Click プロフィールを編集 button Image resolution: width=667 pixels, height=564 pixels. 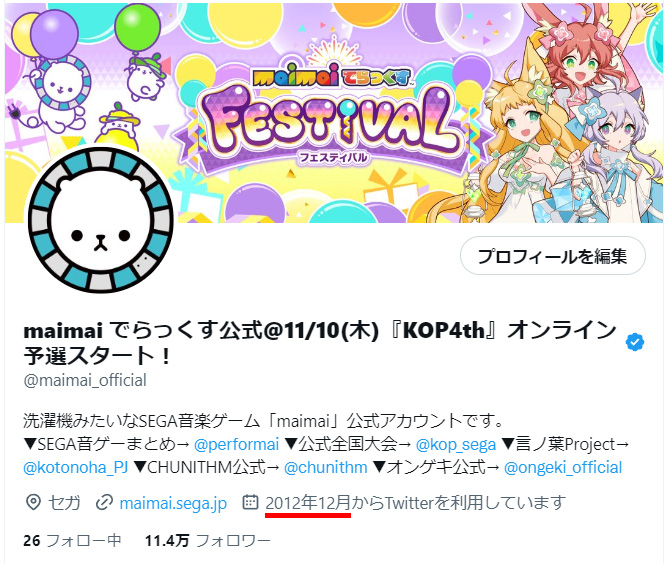click(x=553, y=256)
